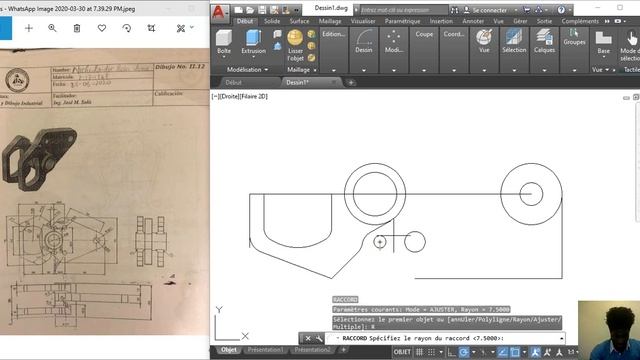
Task: Click the Lisser l'objet smooth mesh tool
Action: coord(295,46)
